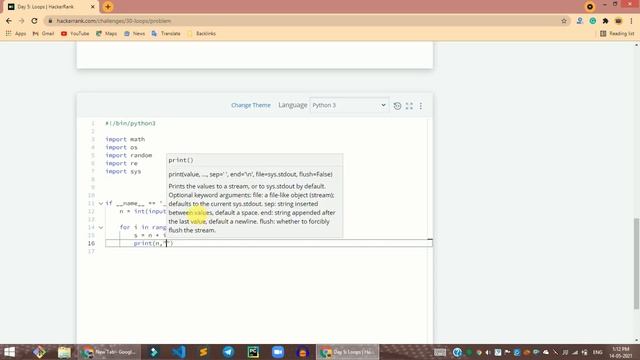Open Sublime Text from the taskbar
This screenshot has height=360, width=640.
(x=203, y=352)
